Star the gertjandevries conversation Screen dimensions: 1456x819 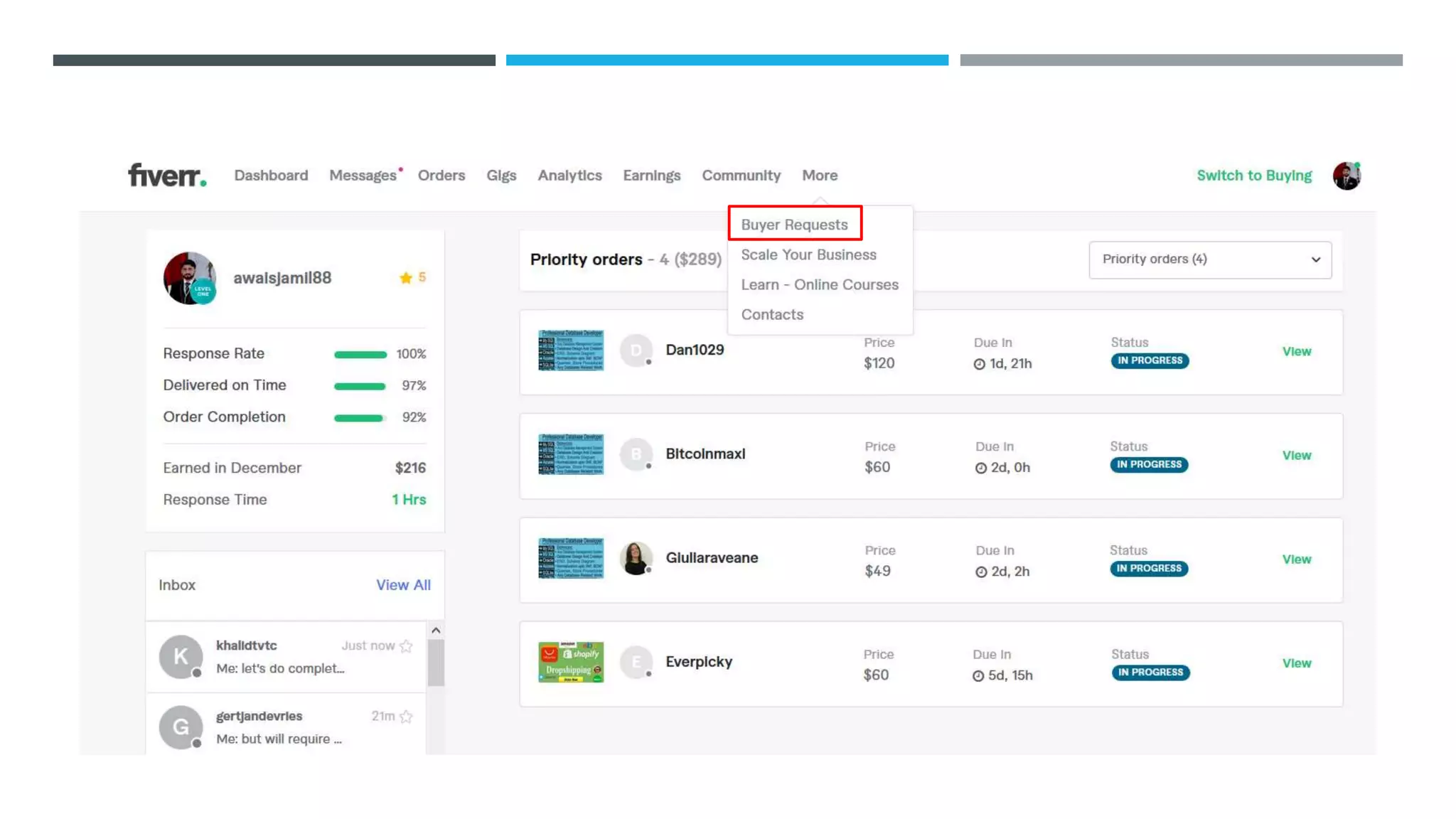pos(406,717)
